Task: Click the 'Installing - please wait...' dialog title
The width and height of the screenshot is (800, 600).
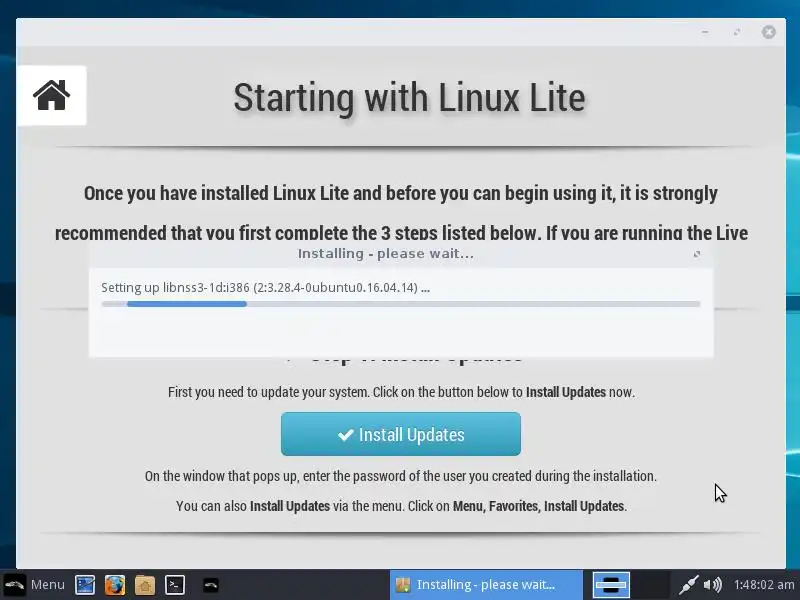Action: 386,254
